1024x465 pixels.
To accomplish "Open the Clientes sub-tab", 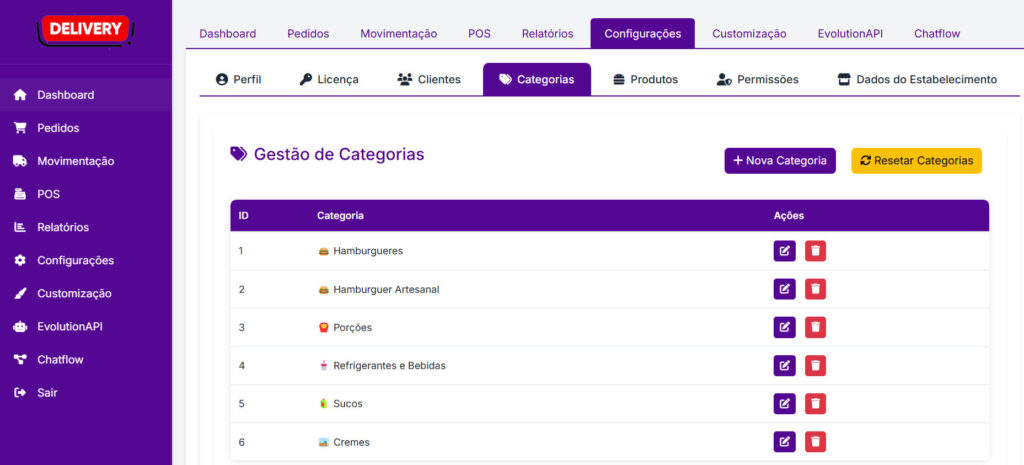I will (x=428, y=80).
